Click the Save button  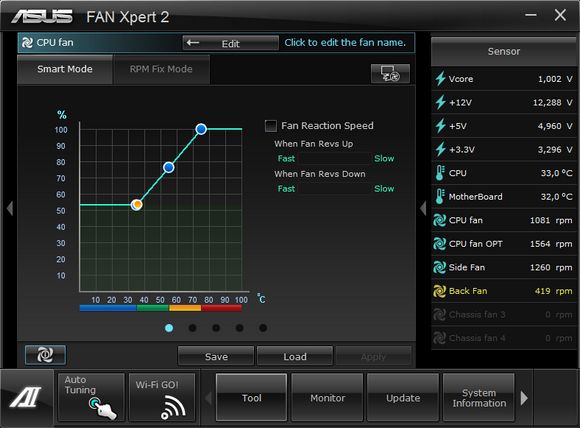click(216, 357)
